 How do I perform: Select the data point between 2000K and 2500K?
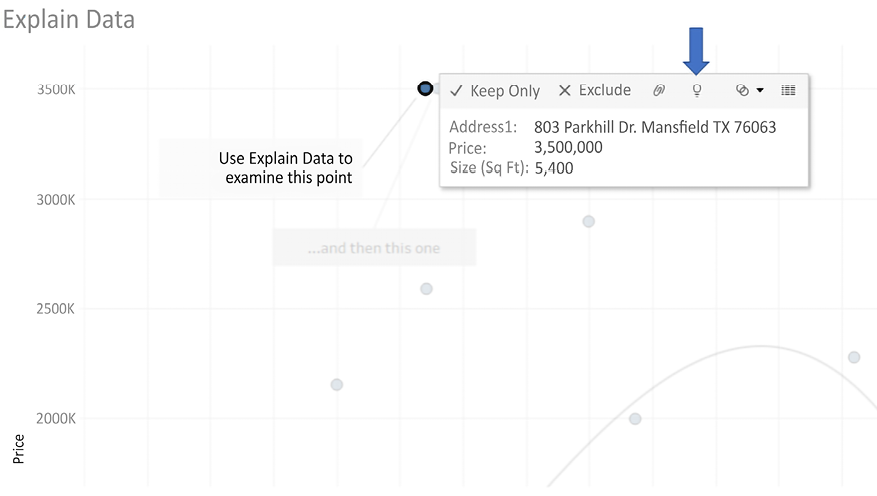[337, 385]
